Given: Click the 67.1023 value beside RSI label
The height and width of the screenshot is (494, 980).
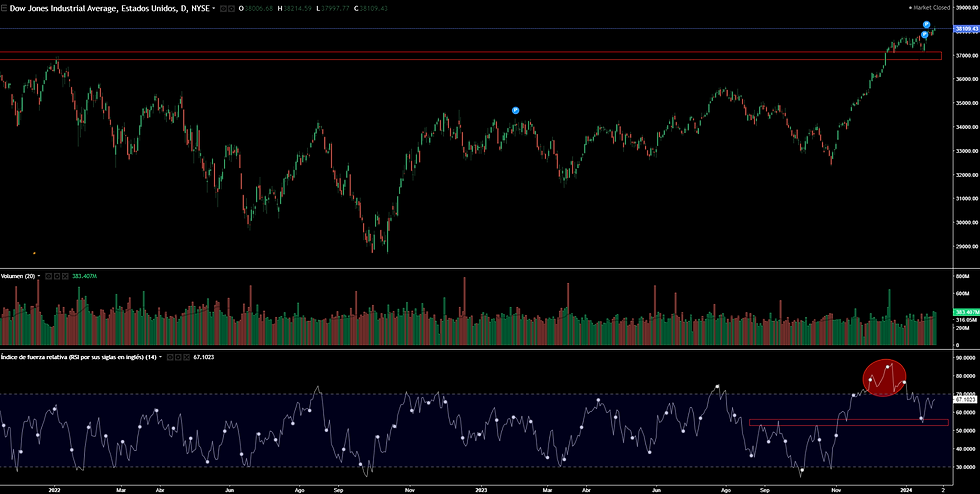Looking at the screenshot, I should click(203, 357).
